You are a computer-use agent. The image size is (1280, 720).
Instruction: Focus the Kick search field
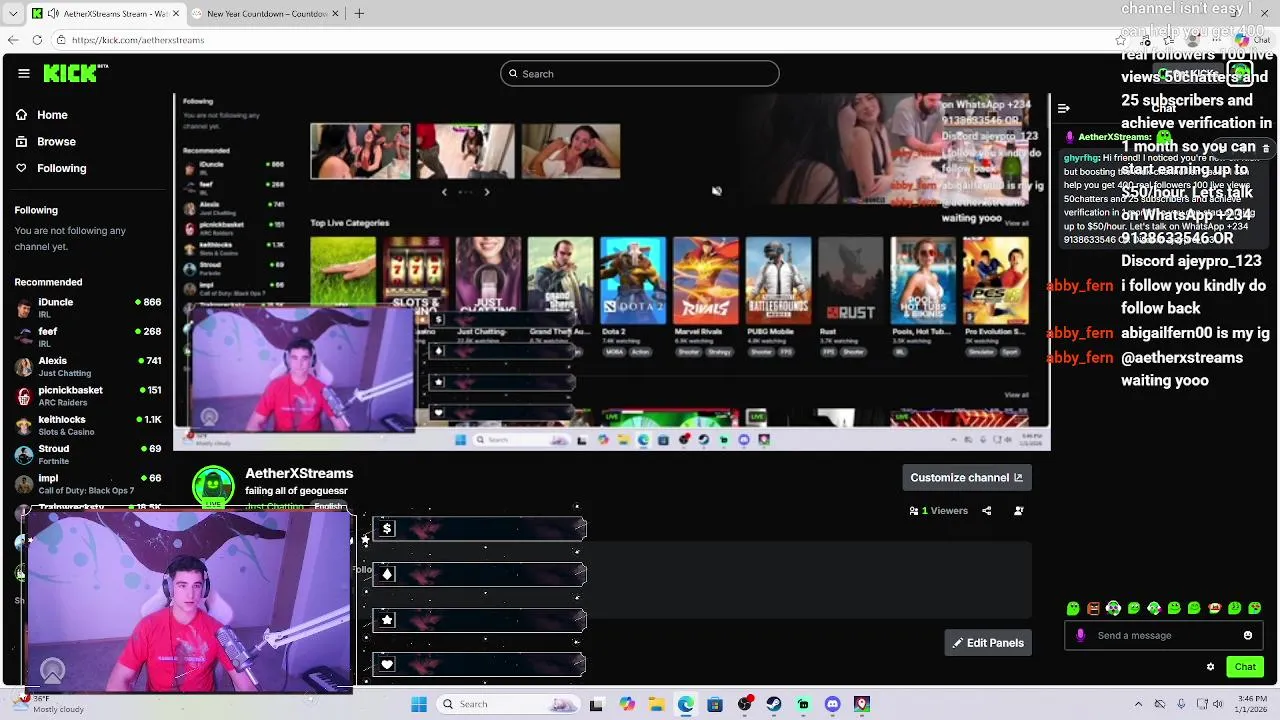pos(639,74)
